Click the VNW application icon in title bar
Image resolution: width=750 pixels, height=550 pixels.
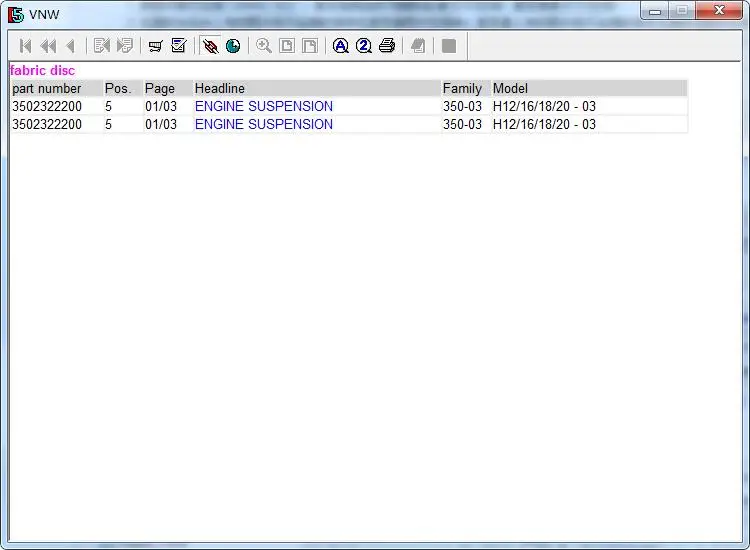(15, 14)
